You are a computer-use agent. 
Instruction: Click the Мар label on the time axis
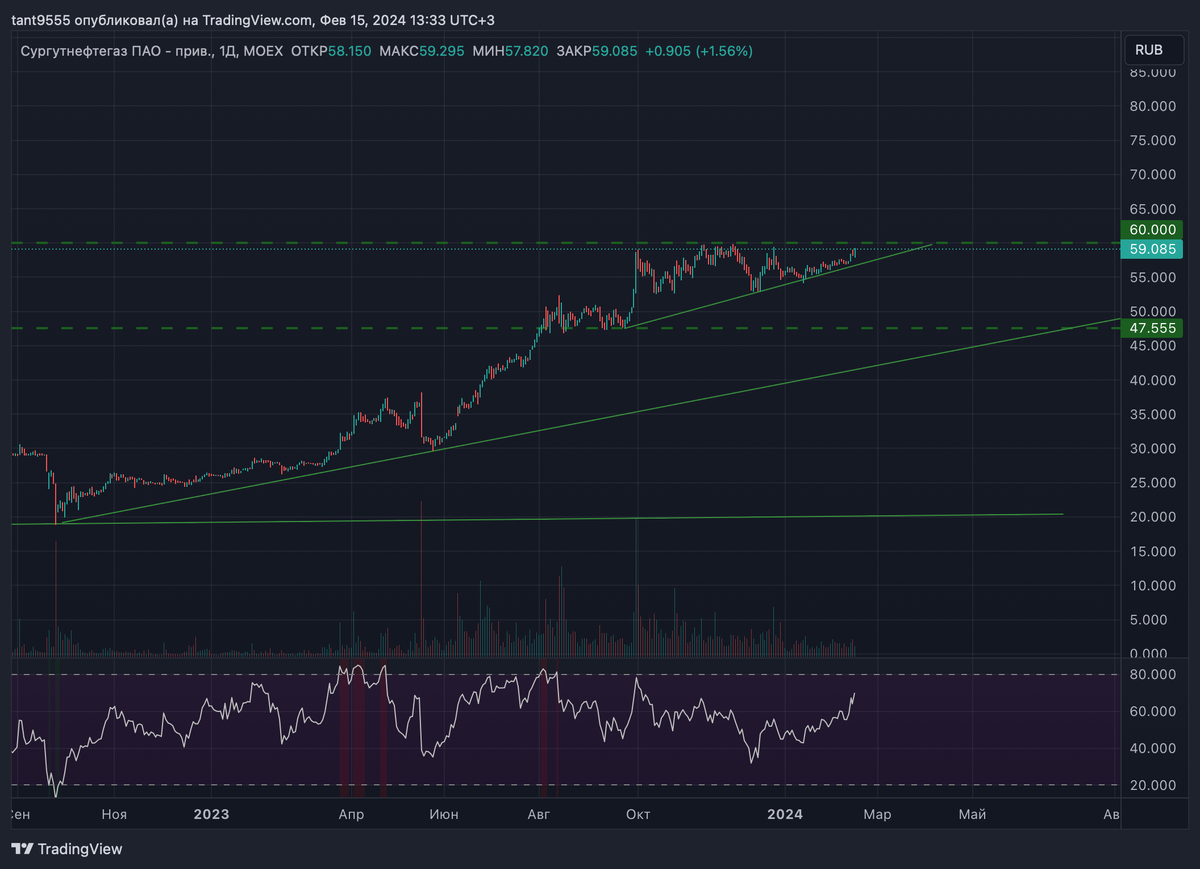coord(877,815)
